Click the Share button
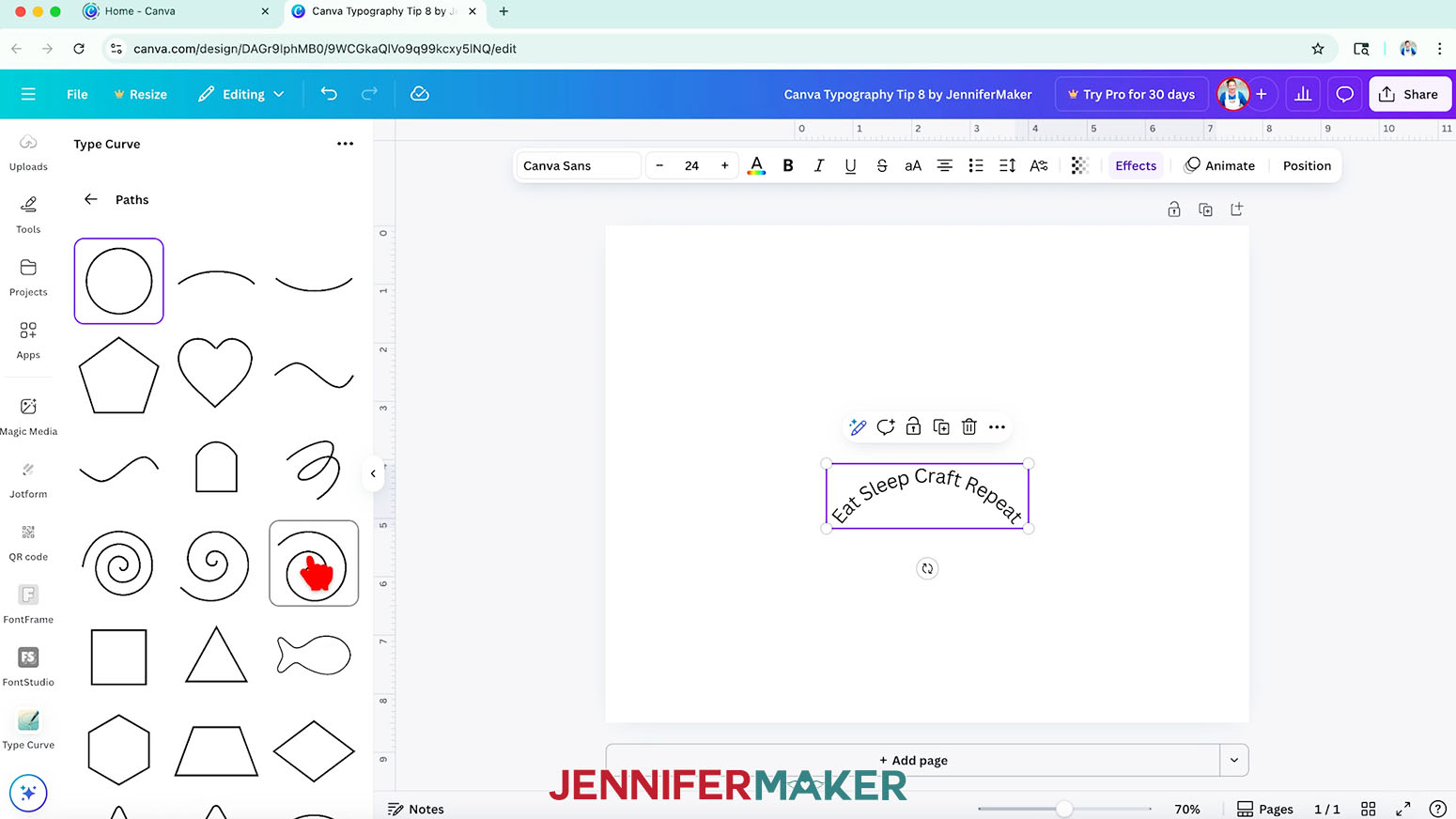The height and width of the screenshot is (819, 1456). [1409, 94]
